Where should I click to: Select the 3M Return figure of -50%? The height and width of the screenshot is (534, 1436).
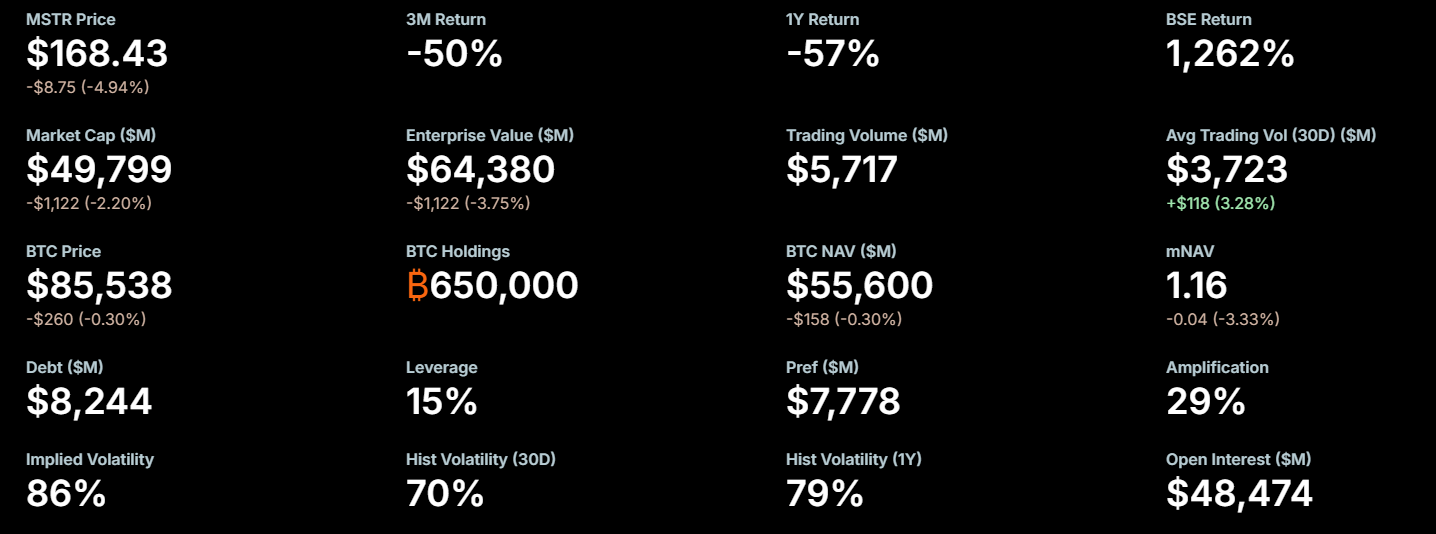(x=454, y=54)
